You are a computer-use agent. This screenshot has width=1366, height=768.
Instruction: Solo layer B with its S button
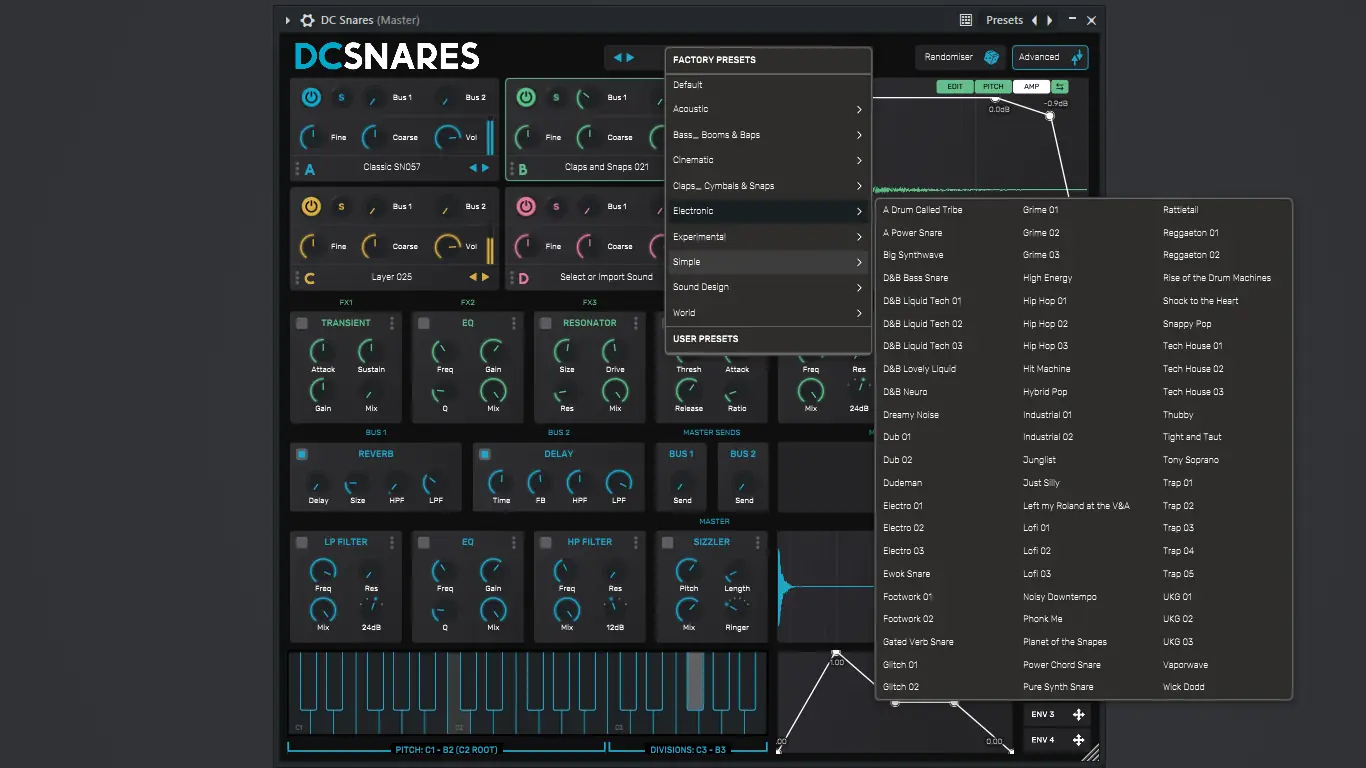coord(556,97)
